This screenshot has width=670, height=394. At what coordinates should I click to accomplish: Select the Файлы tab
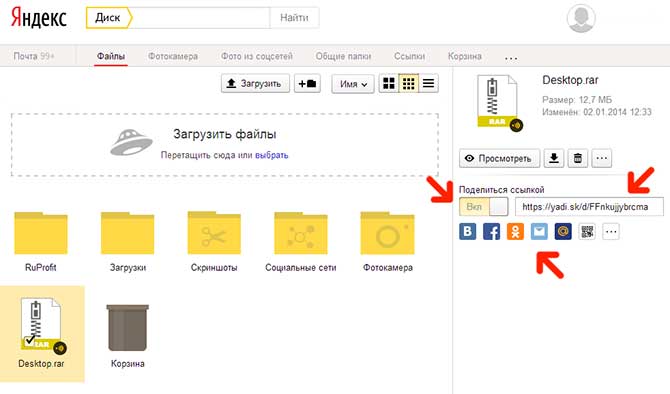point(111,56)
